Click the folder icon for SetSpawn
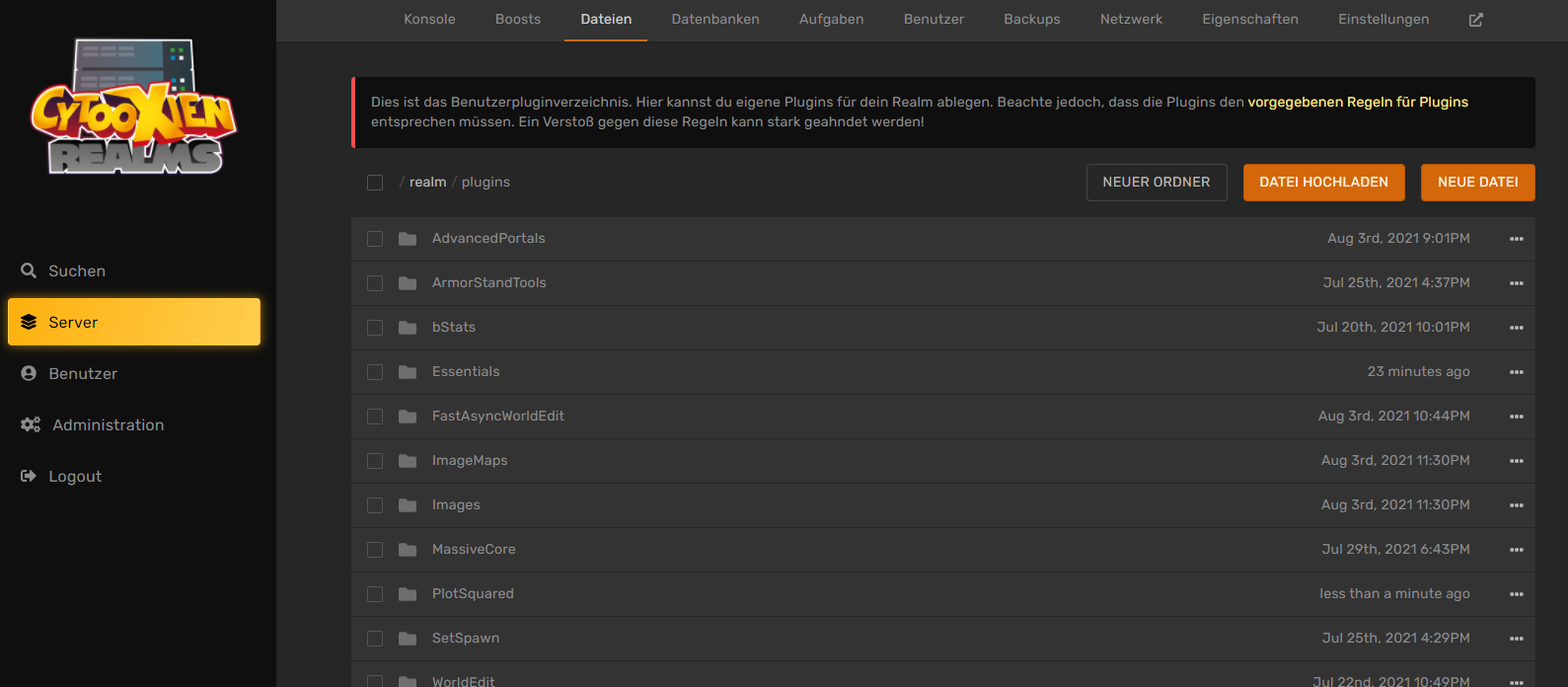 point(408,639)
